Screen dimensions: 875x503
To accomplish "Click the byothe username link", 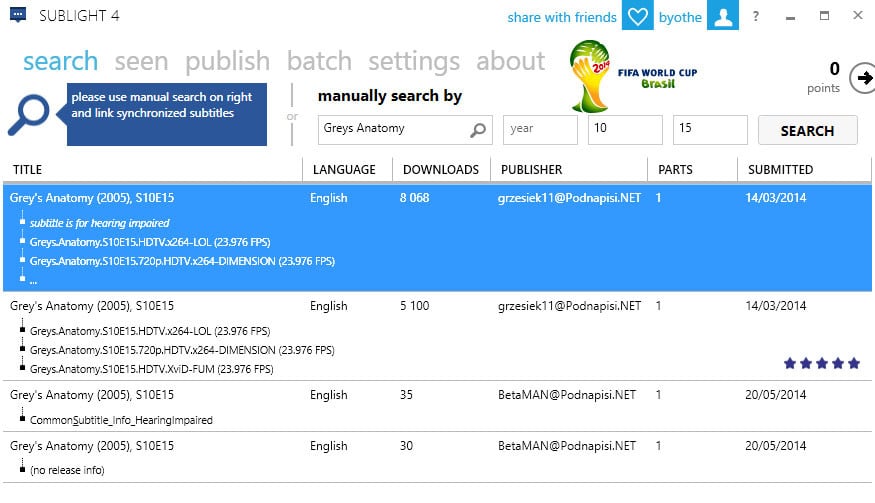I will click(x=680, y=17).
